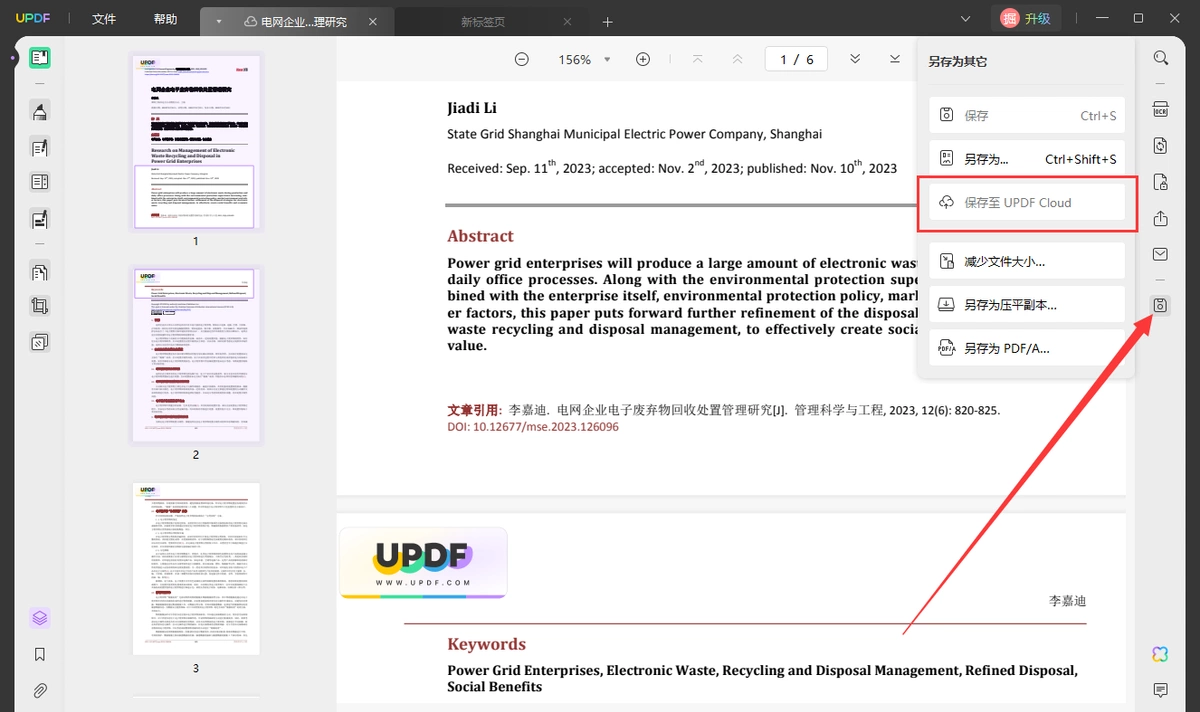Send the file by email icon

(1160, 255)
